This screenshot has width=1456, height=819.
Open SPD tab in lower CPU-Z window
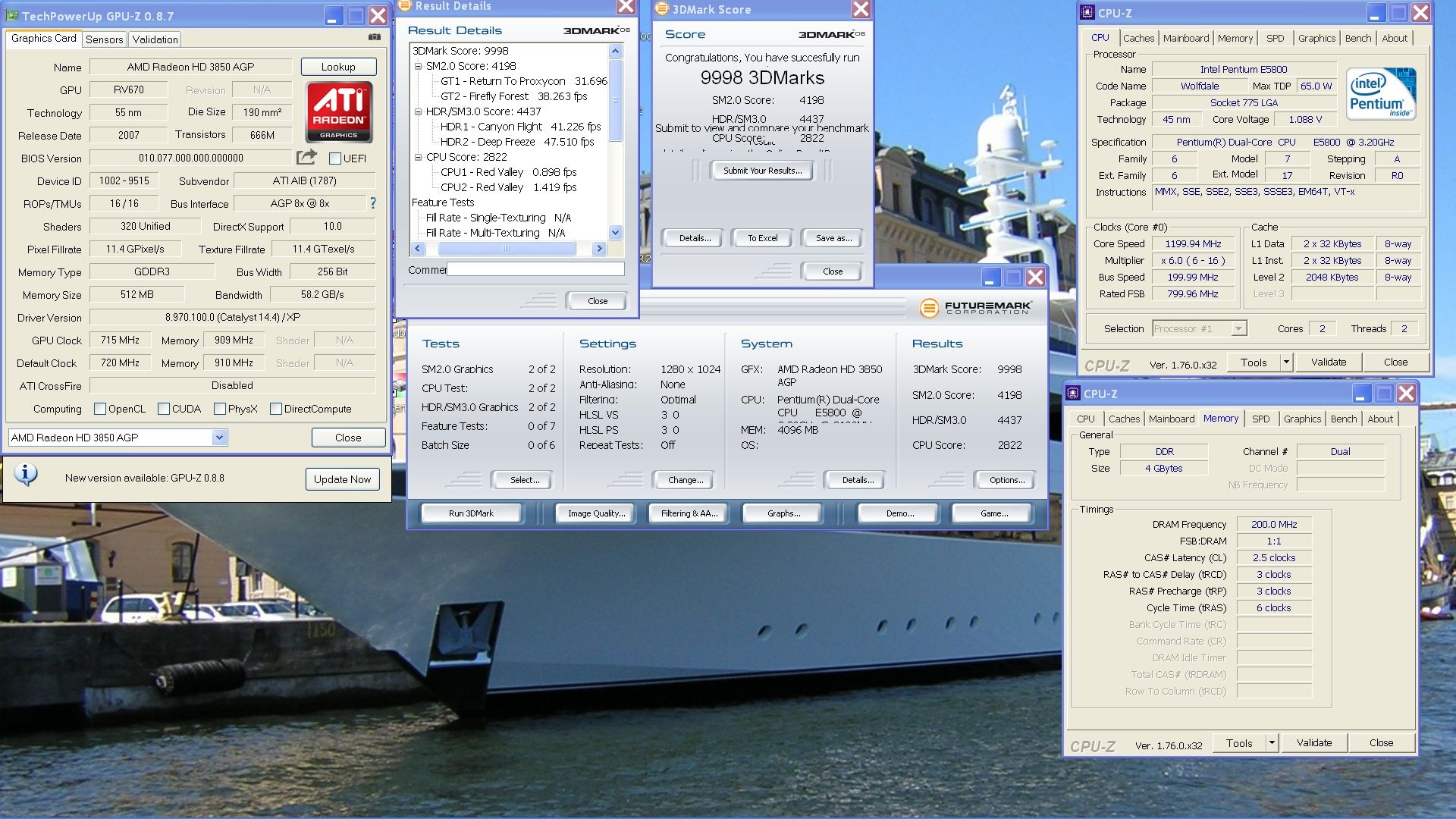pos(1260,419)
